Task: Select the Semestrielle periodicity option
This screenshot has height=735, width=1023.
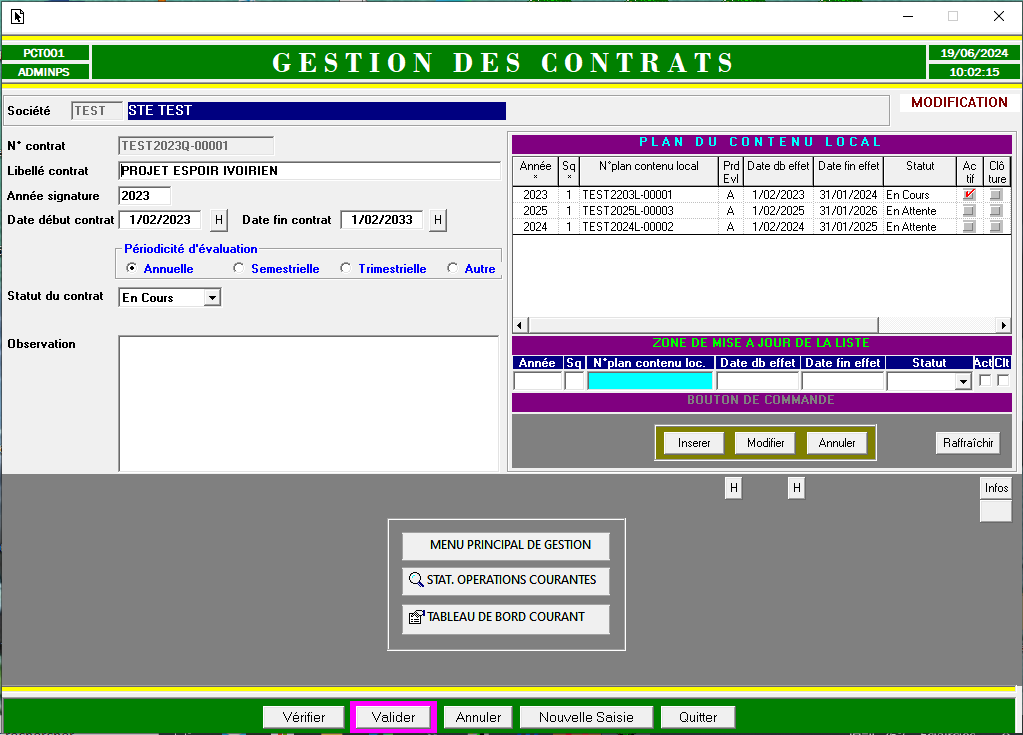Action: click(x=239, y=268)
